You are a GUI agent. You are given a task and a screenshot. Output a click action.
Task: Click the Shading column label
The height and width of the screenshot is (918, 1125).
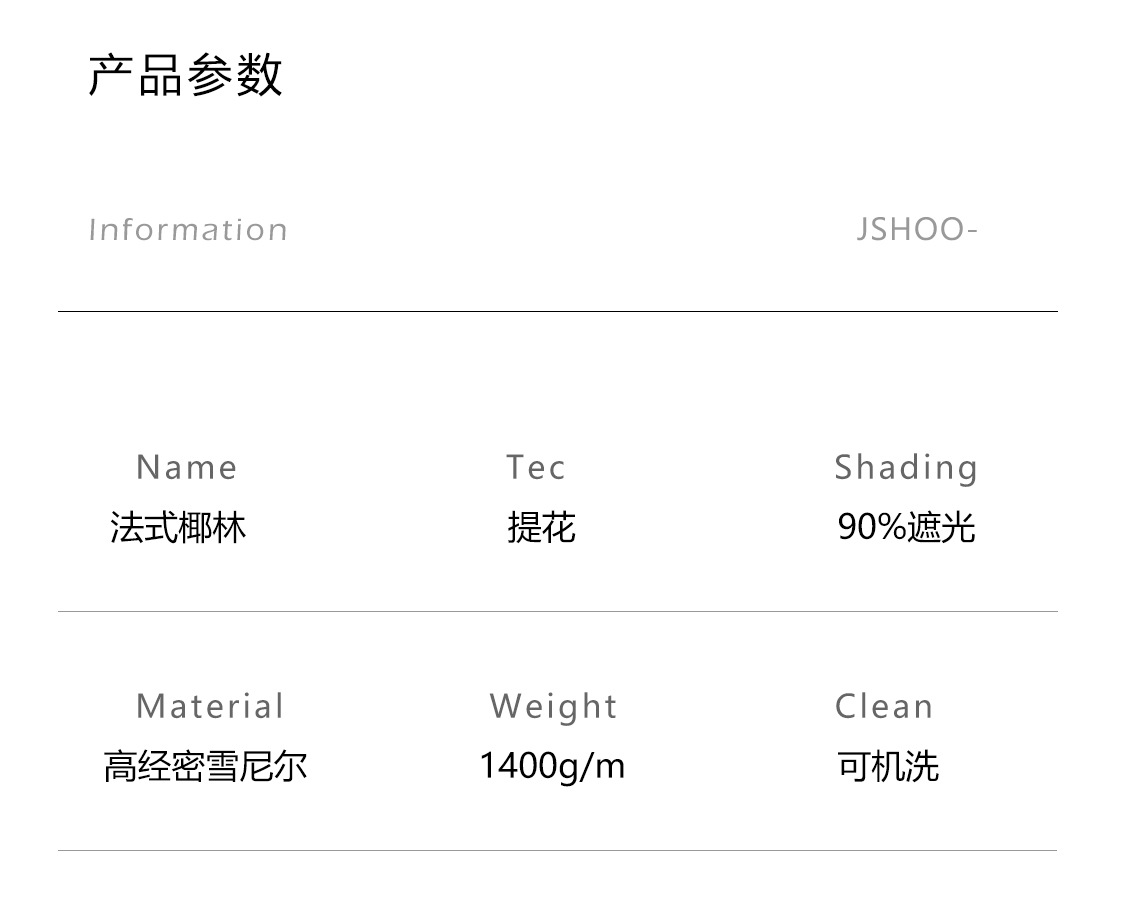[906, 467]
